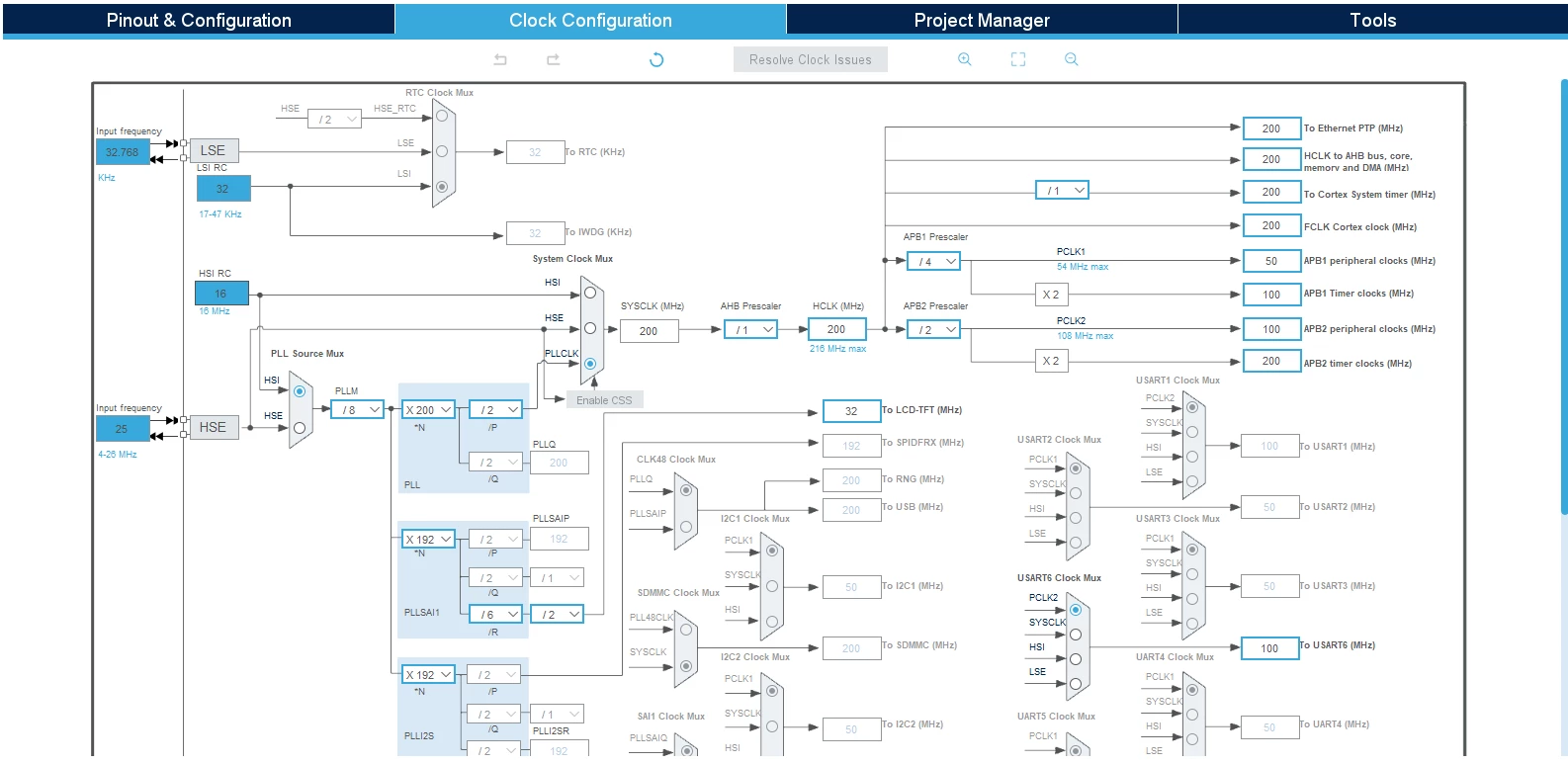Click Resolve Clock Issues button
This screenshot has height=764, width=1568.
pos(811,60)
